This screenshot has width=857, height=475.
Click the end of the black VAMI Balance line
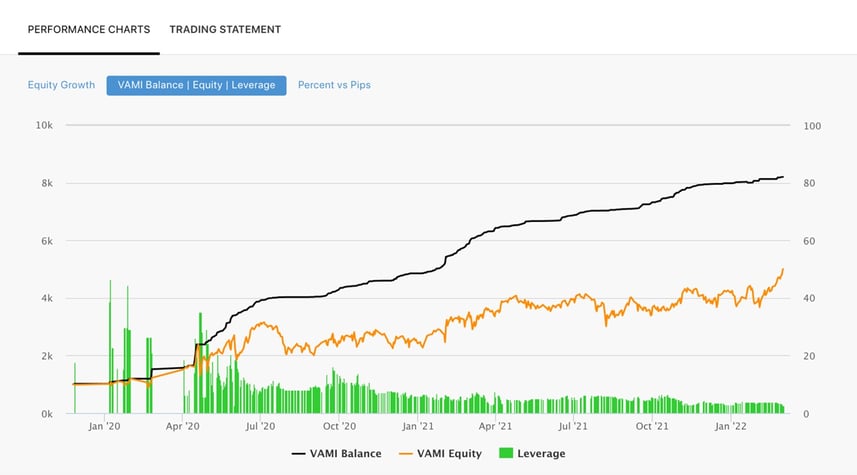(x=783, y=177)
